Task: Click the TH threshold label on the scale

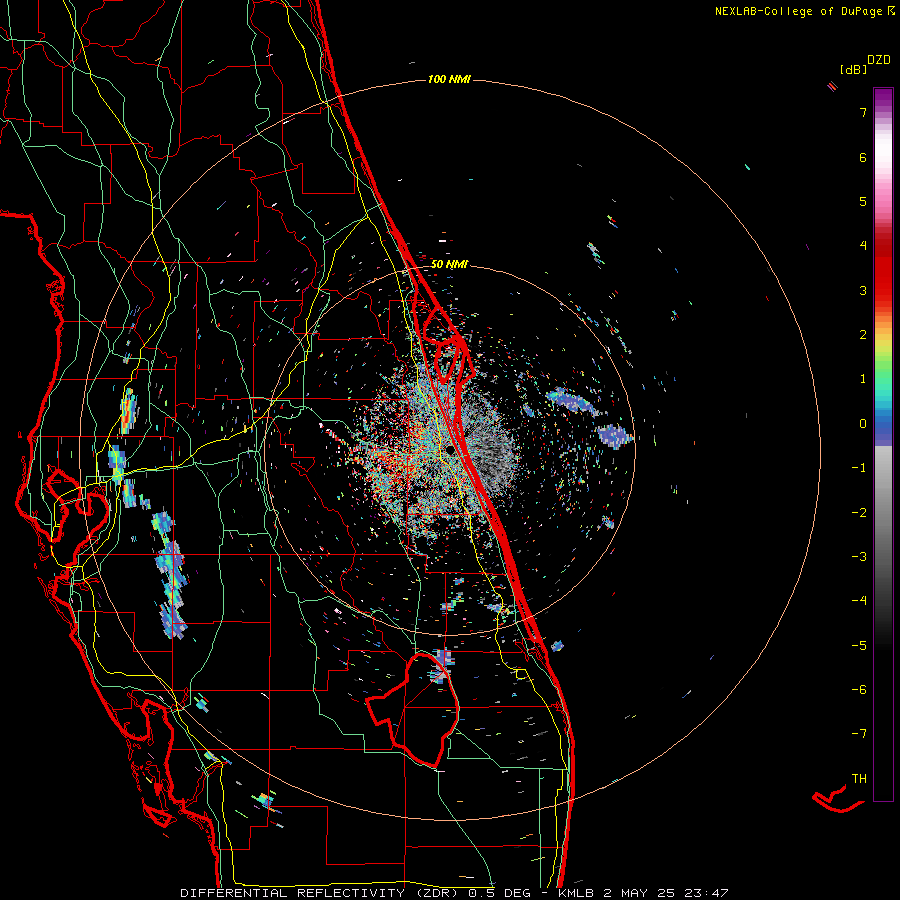Action: [x=859, y=779]
